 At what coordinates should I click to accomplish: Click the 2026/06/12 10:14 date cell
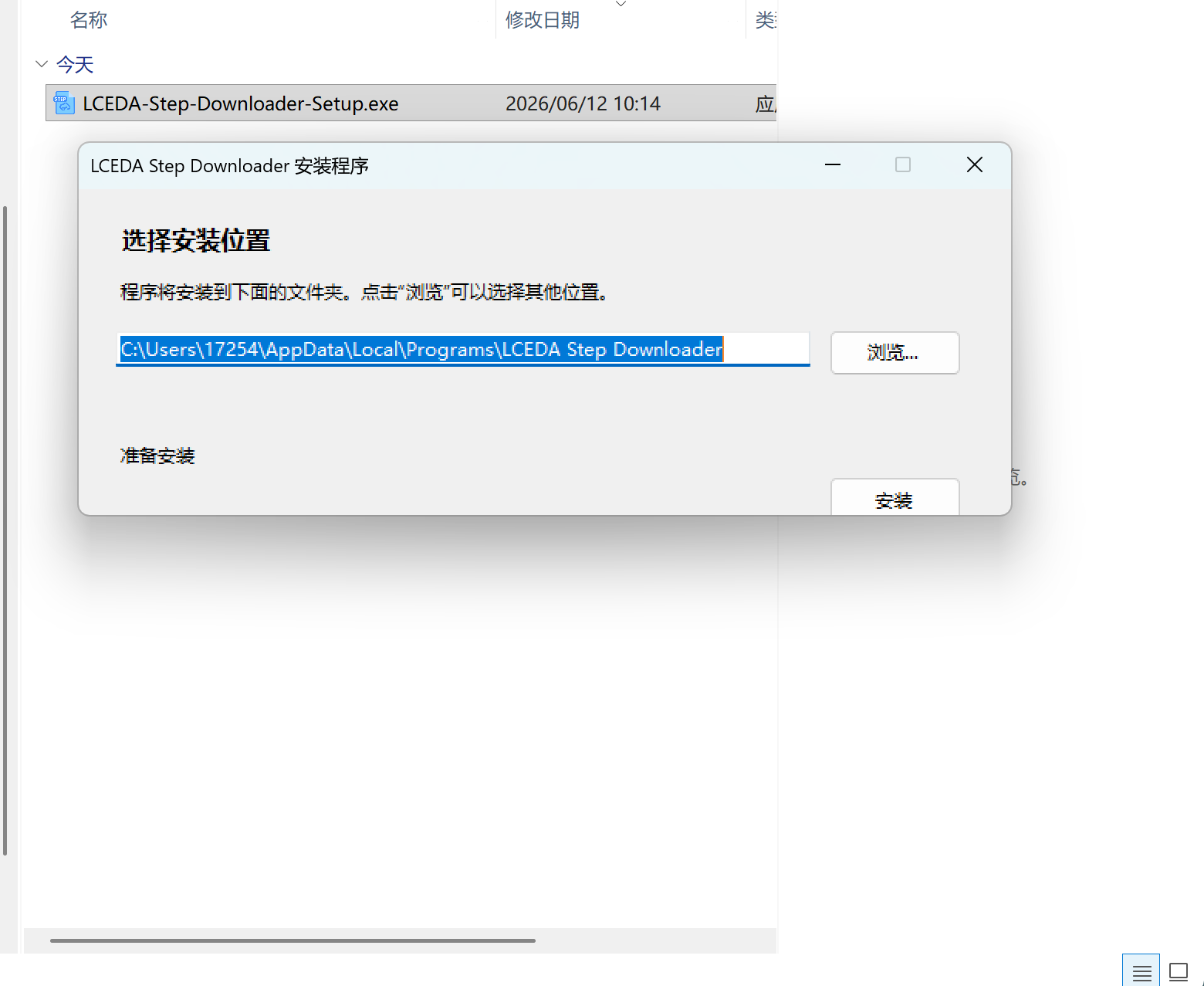pos(583,103)
